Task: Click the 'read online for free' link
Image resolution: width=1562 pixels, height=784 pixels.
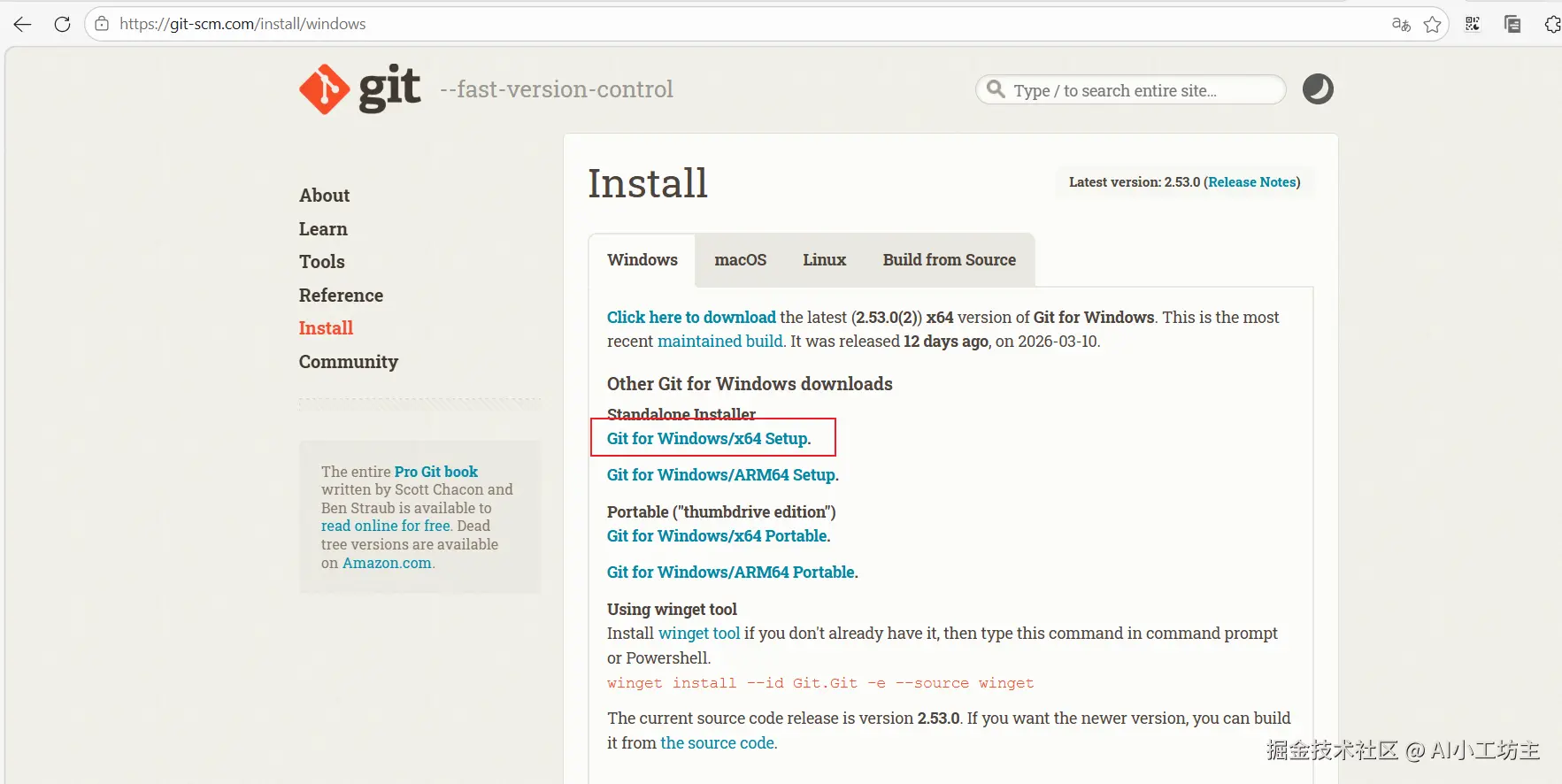Action: point(386,526)
